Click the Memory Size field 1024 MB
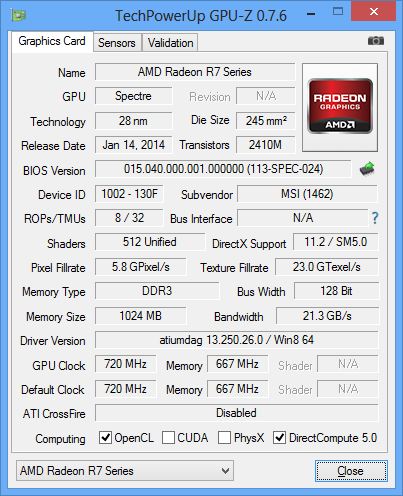403x496 pixels. tap(141, 316)
